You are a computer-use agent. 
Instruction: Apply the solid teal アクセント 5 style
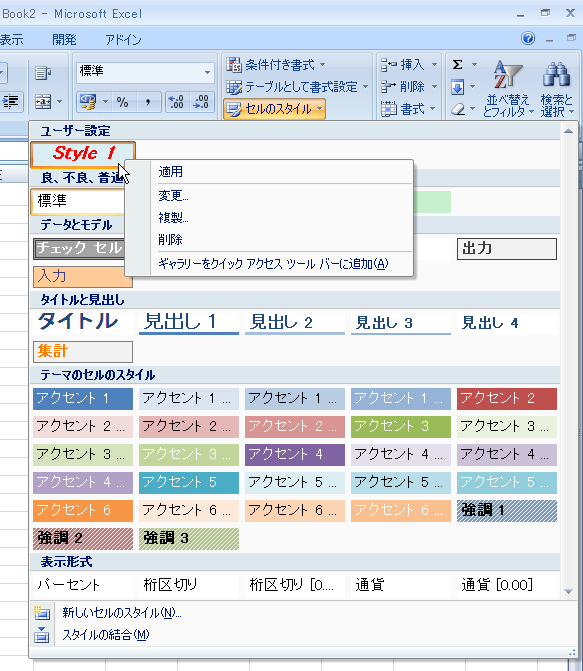pos(189,483)
